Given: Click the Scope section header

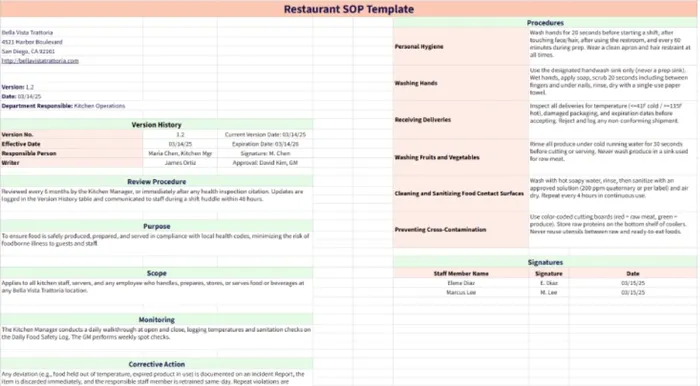Looking at the screenshot, I should [156, 273].
